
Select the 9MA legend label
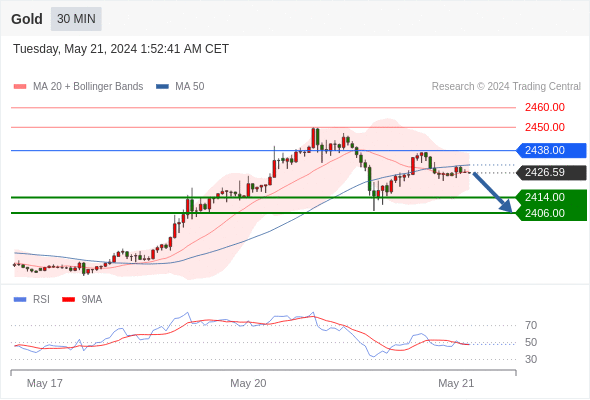click(x=92, y=300)
